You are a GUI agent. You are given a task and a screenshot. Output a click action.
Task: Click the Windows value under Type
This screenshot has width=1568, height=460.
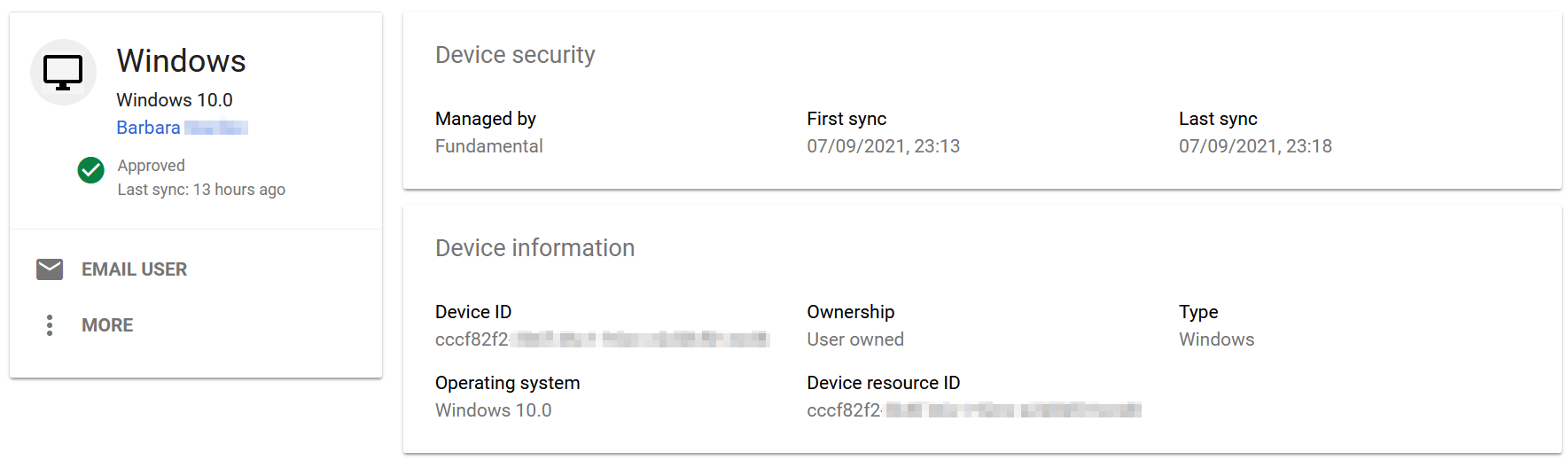[x=1216, y=339]
